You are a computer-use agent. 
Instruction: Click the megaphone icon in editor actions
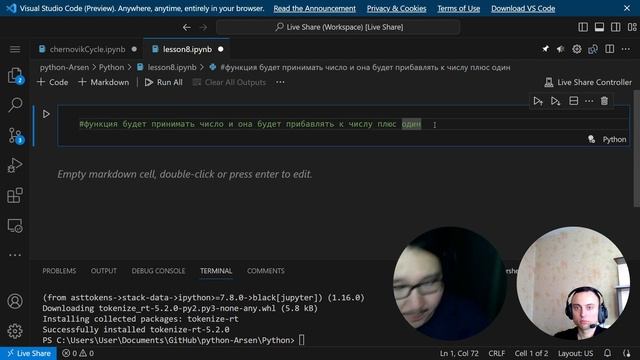[560, 49]
